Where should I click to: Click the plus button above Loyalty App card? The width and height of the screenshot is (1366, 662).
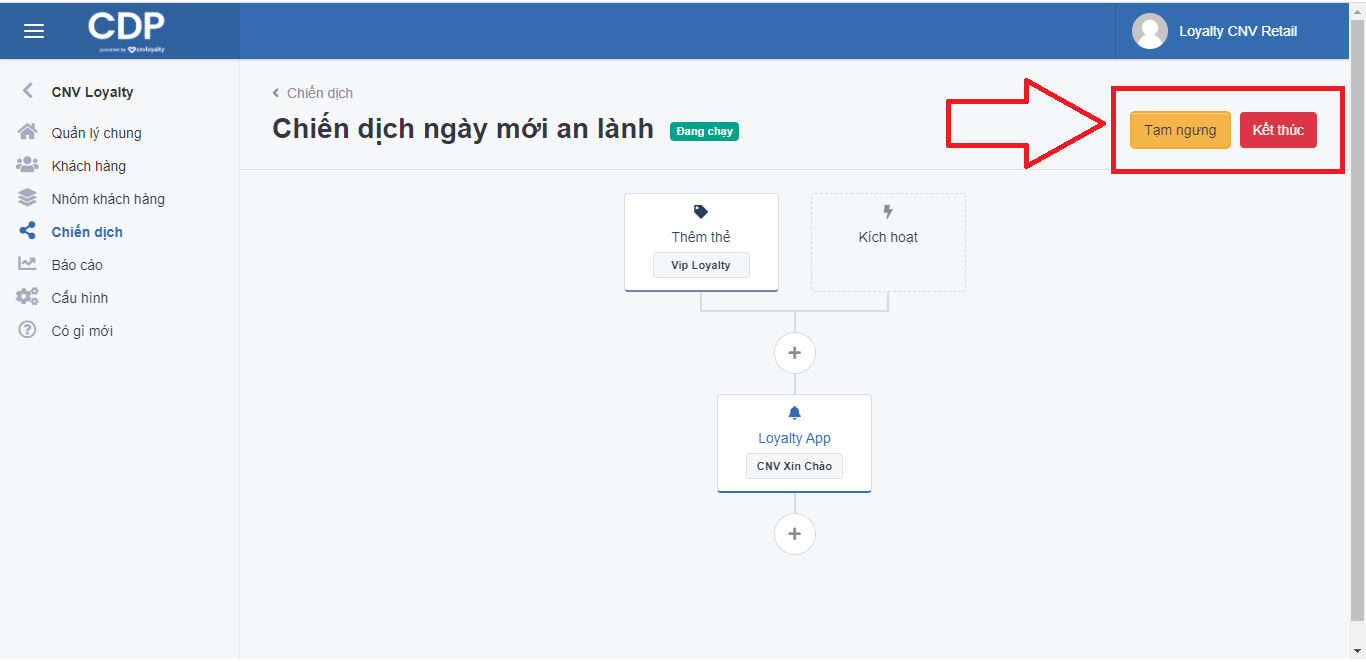click(x=795, y=353)
